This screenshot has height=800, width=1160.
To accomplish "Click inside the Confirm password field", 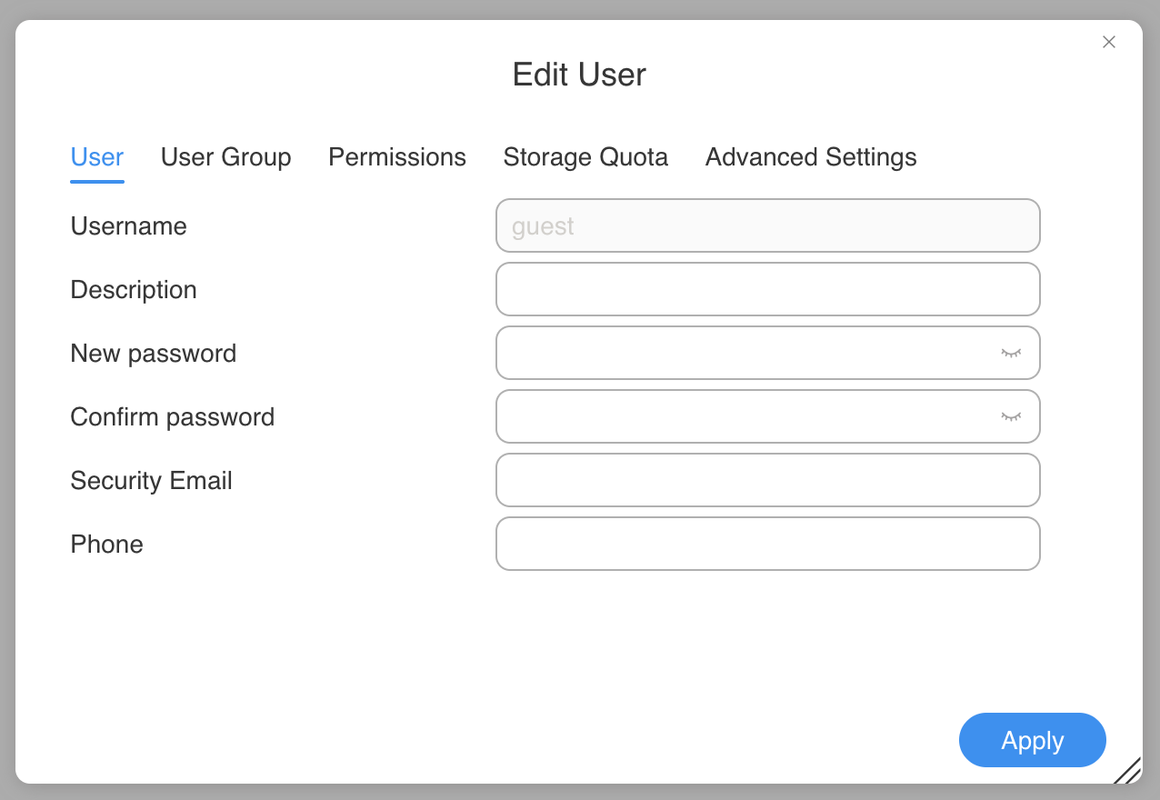I will point(745,417).
